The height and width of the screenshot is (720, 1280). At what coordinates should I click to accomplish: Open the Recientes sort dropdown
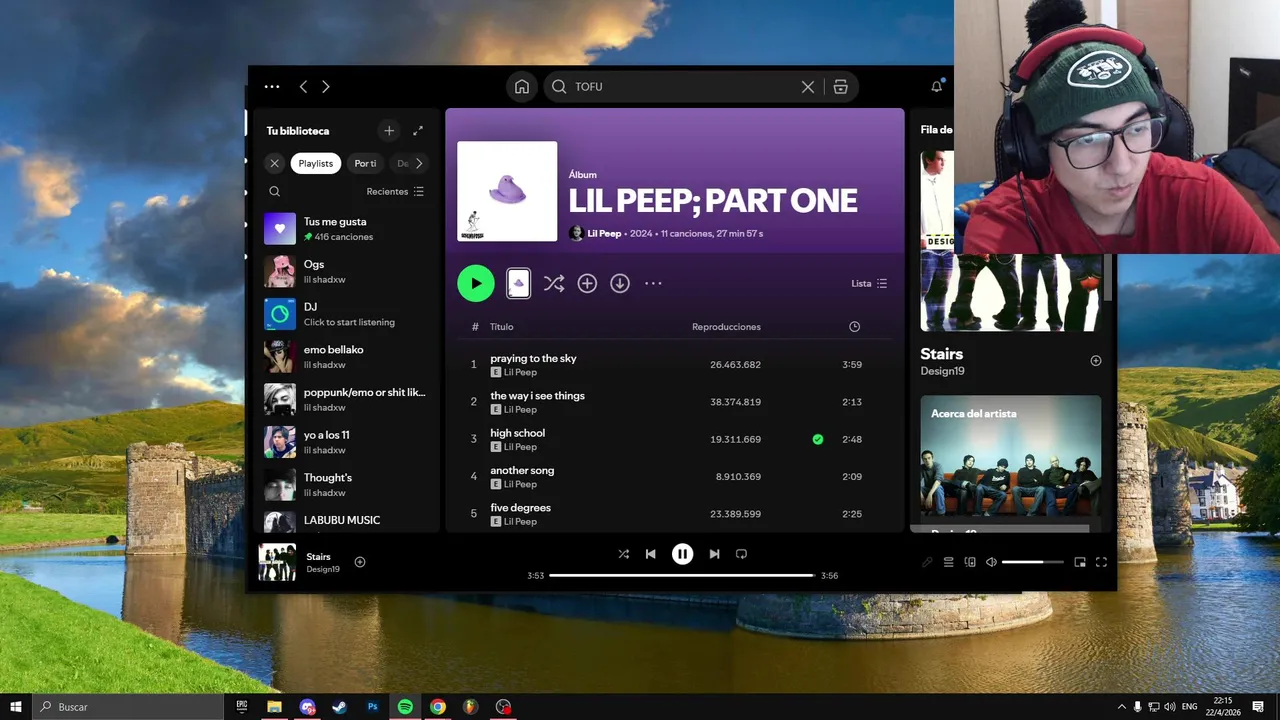pos(395,191)
